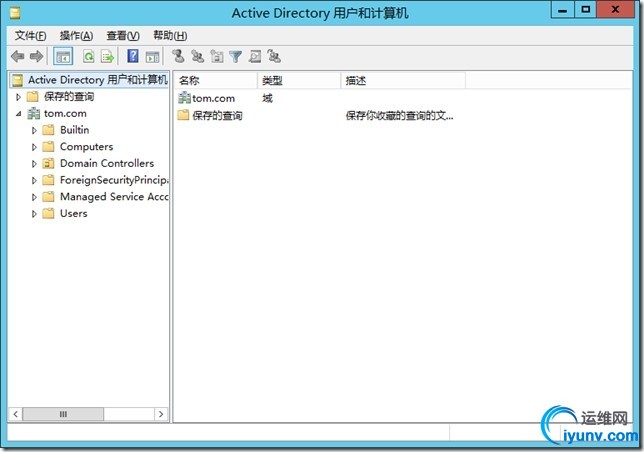Click the Domain Controllers OU icon
Image resolution: width=644 pixels, height=452 pixels.
[x=48, y=163]
